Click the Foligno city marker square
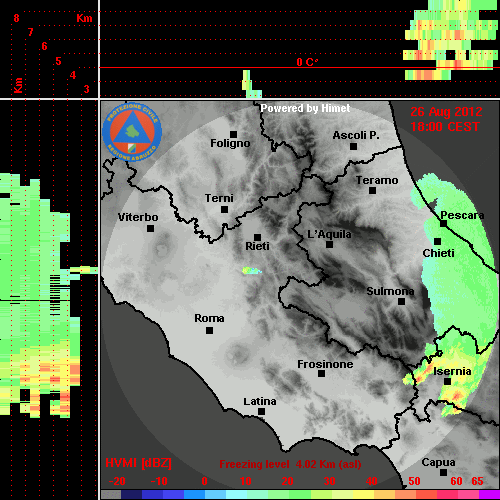Viewport: 500px width, 500px height. (234, 134)
